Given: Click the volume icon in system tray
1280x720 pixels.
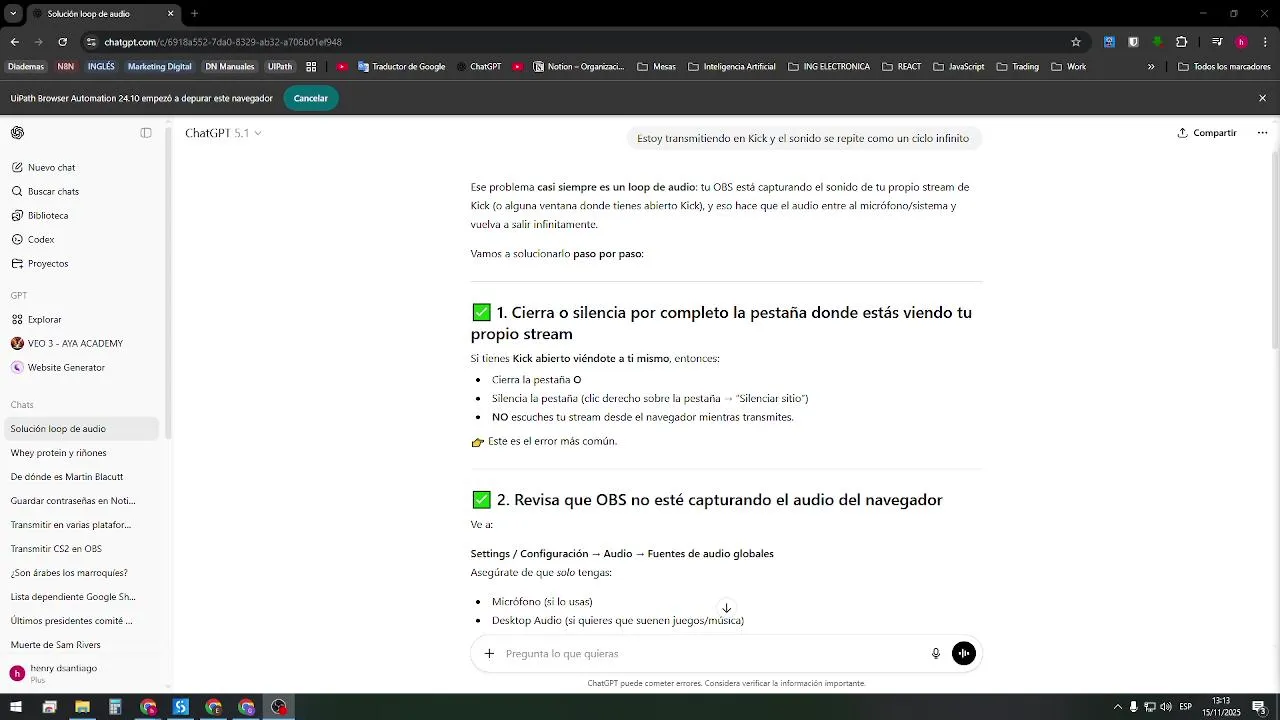Looking at the screenshot, I should coord(1166,707).
